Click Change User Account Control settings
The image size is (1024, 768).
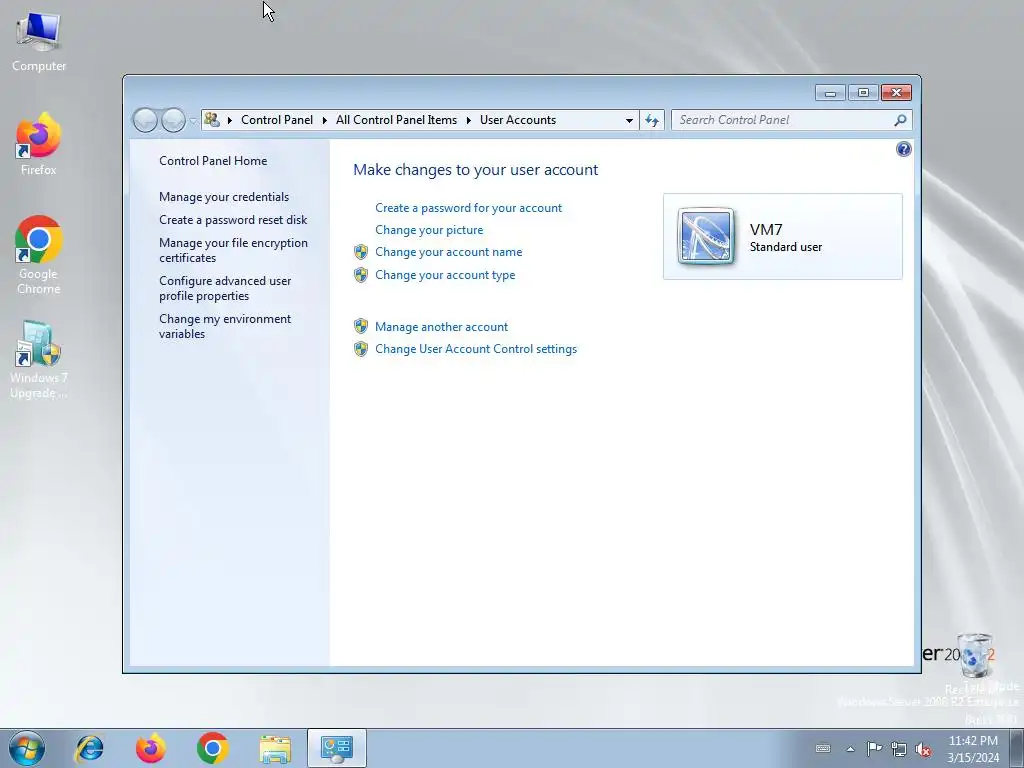point(476,349)
